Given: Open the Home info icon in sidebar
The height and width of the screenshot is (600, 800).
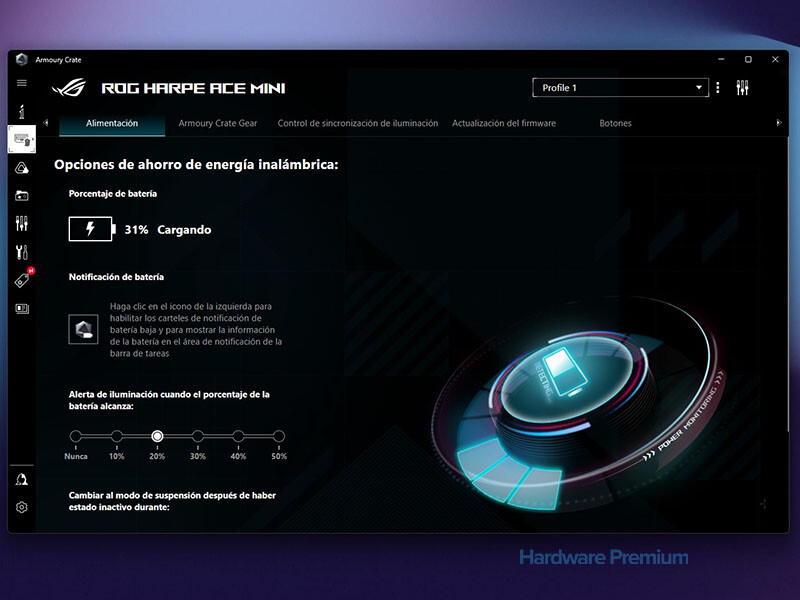Looking at the screenshot, I should coord(21,111).
